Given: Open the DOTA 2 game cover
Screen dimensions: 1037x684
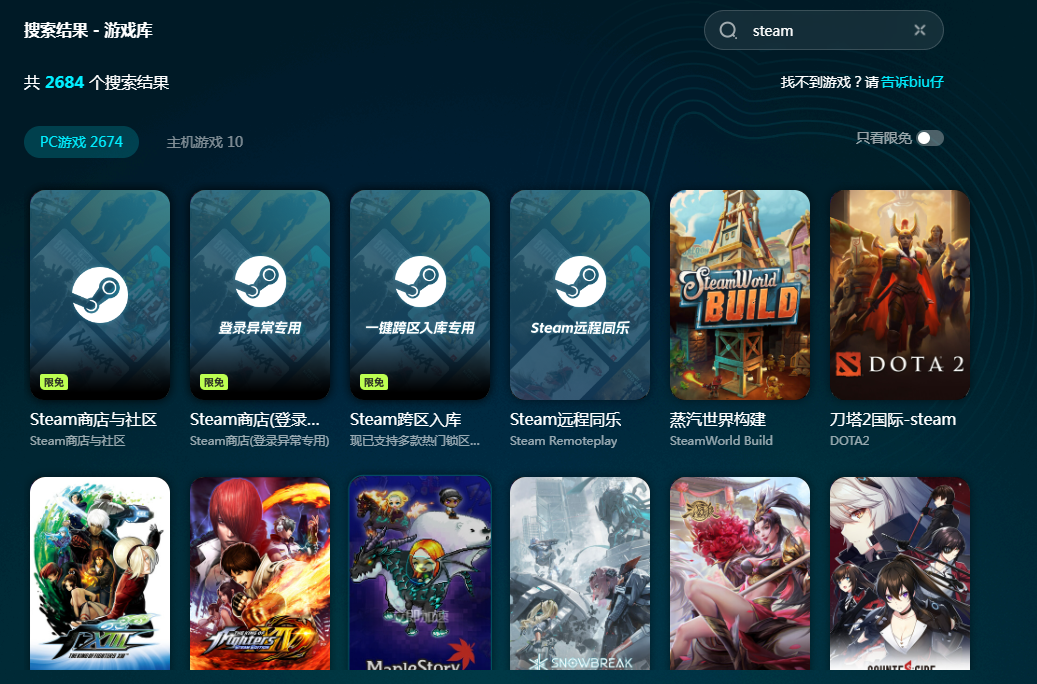Looking at the screenshot, I should tap(900, 294).
